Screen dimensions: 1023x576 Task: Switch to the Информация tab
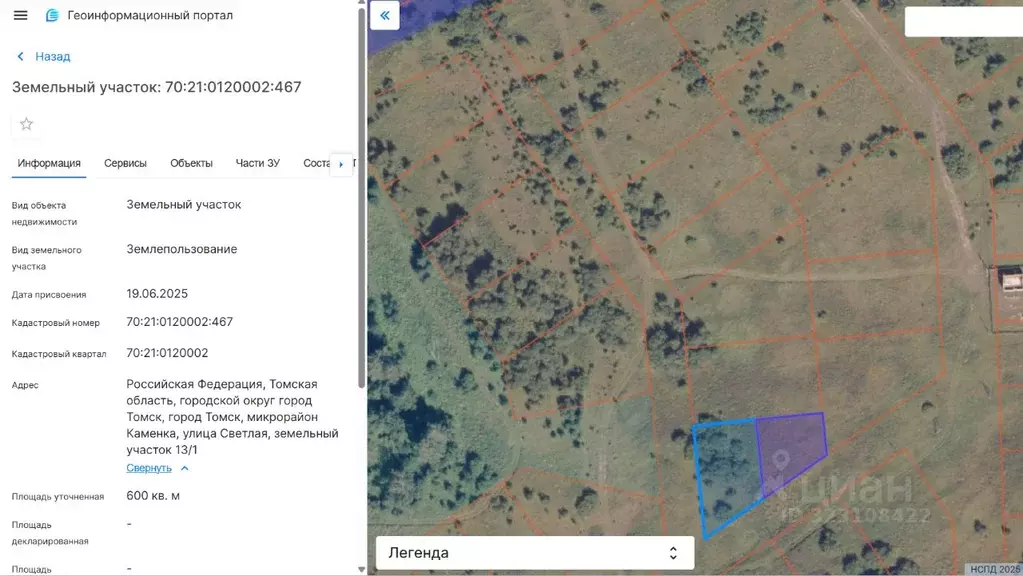click(49, 163)
